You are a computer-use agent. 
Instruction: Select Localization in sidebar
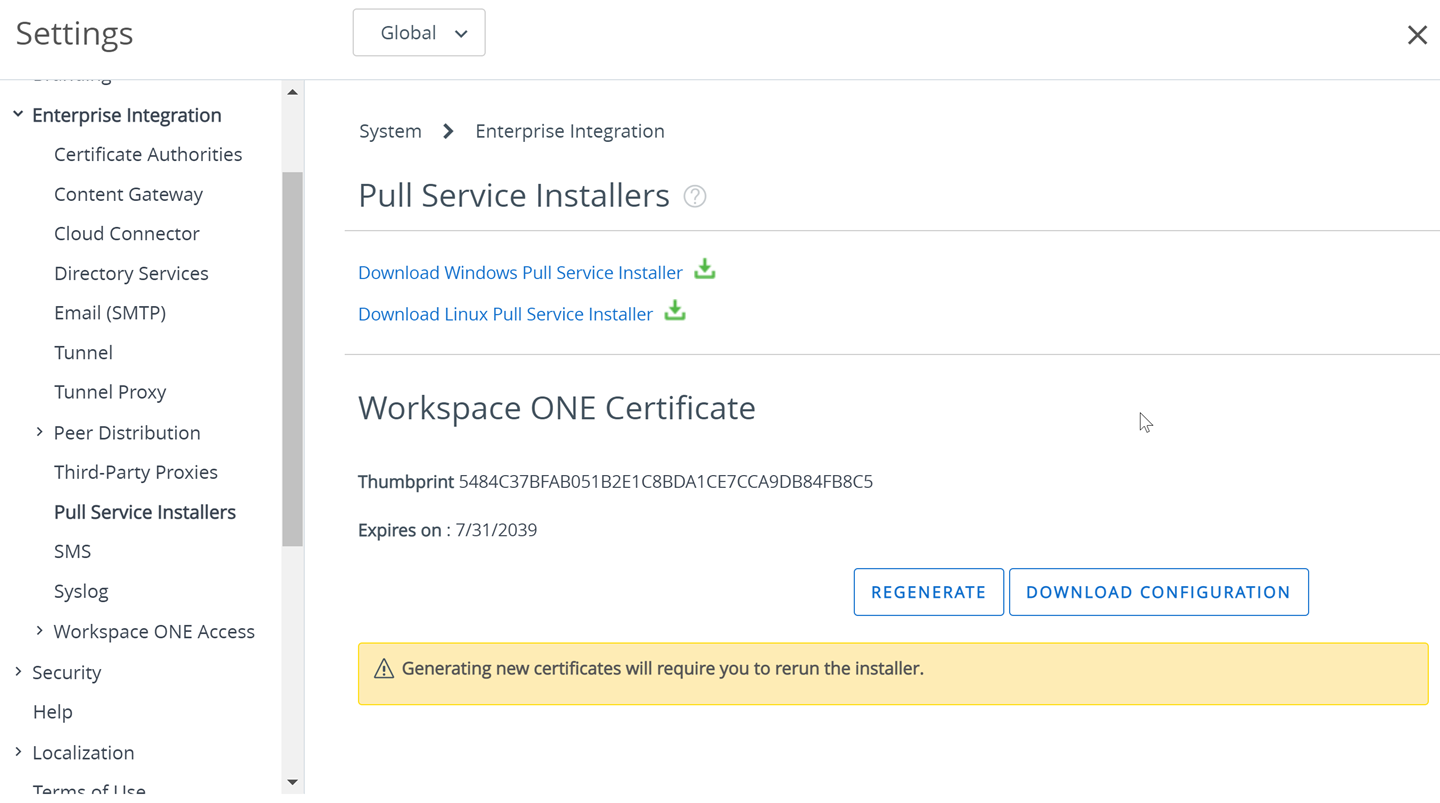(83, 752)
